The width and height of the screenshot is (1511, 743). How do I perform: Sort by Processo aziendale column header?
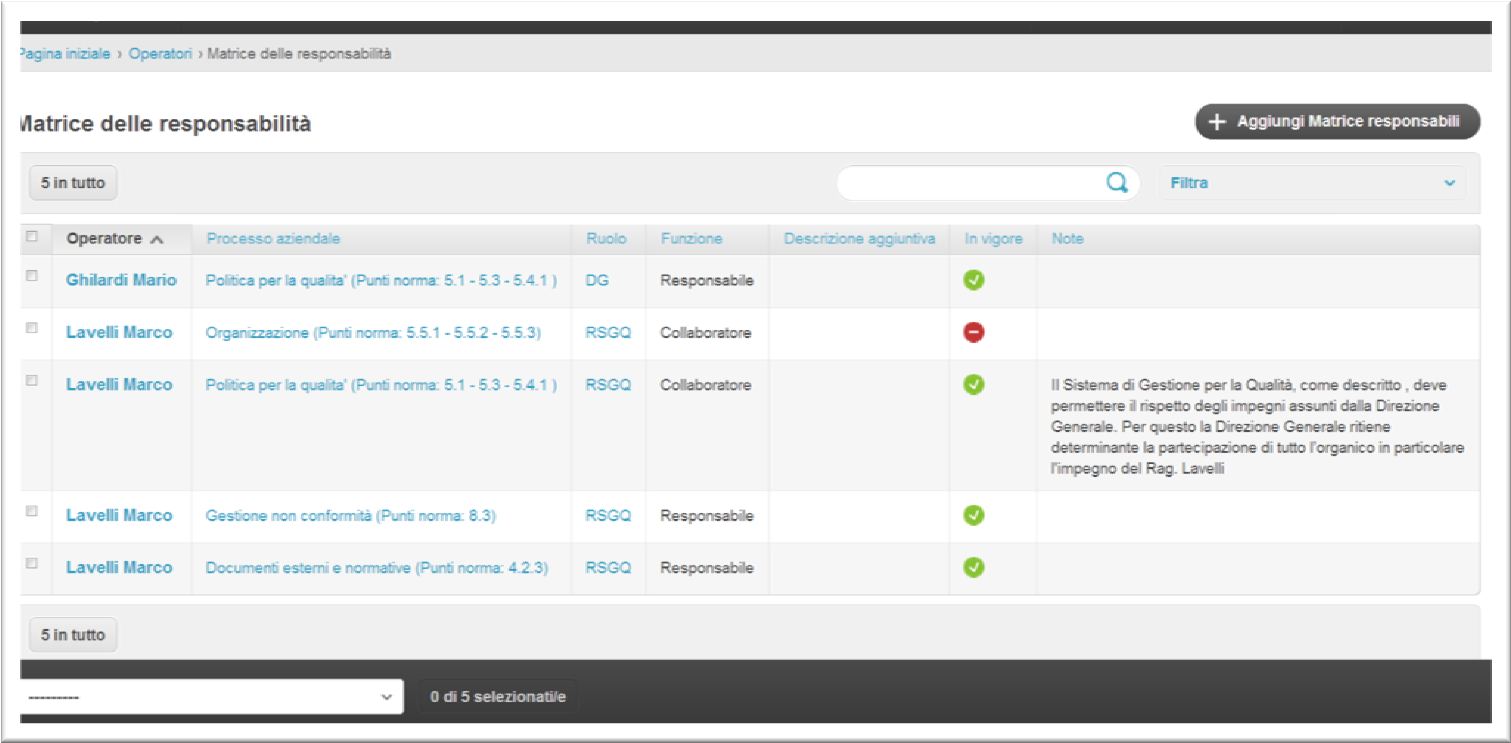pos(273,239)
